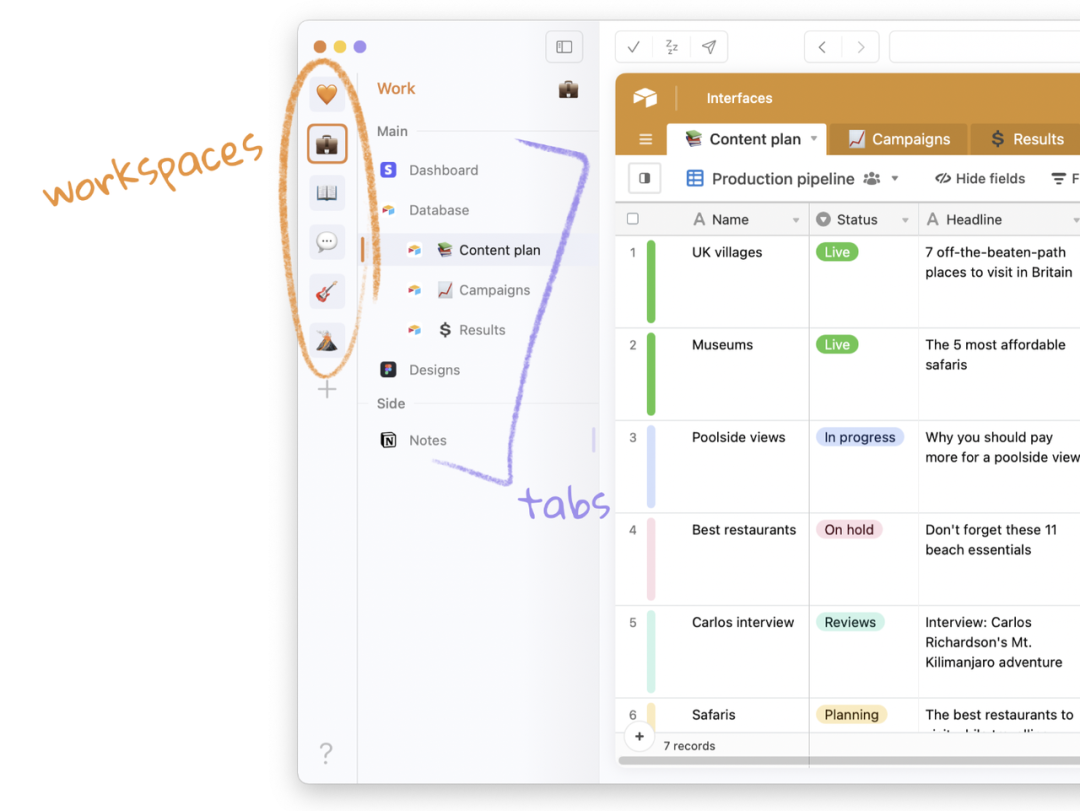Open the guitar workspace icon

coord(326,291)
